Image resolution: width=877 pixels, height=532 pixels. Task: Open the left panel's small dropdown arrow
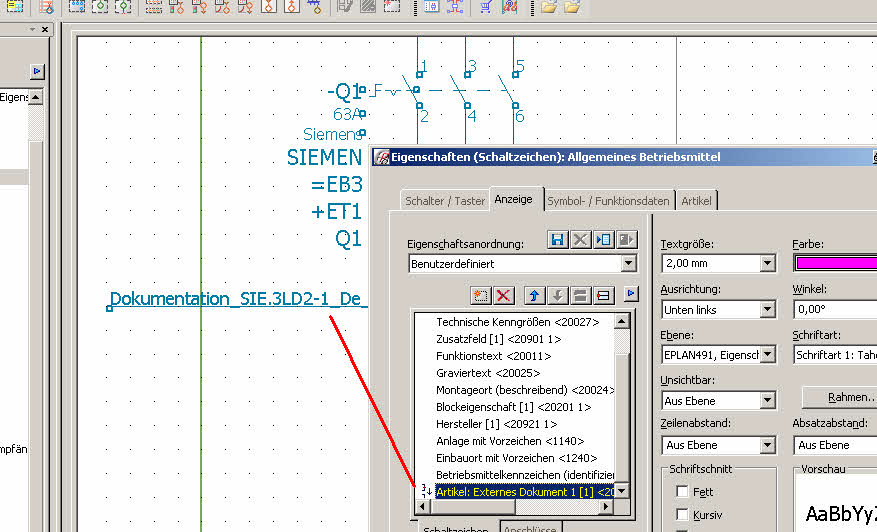point(32,29)
